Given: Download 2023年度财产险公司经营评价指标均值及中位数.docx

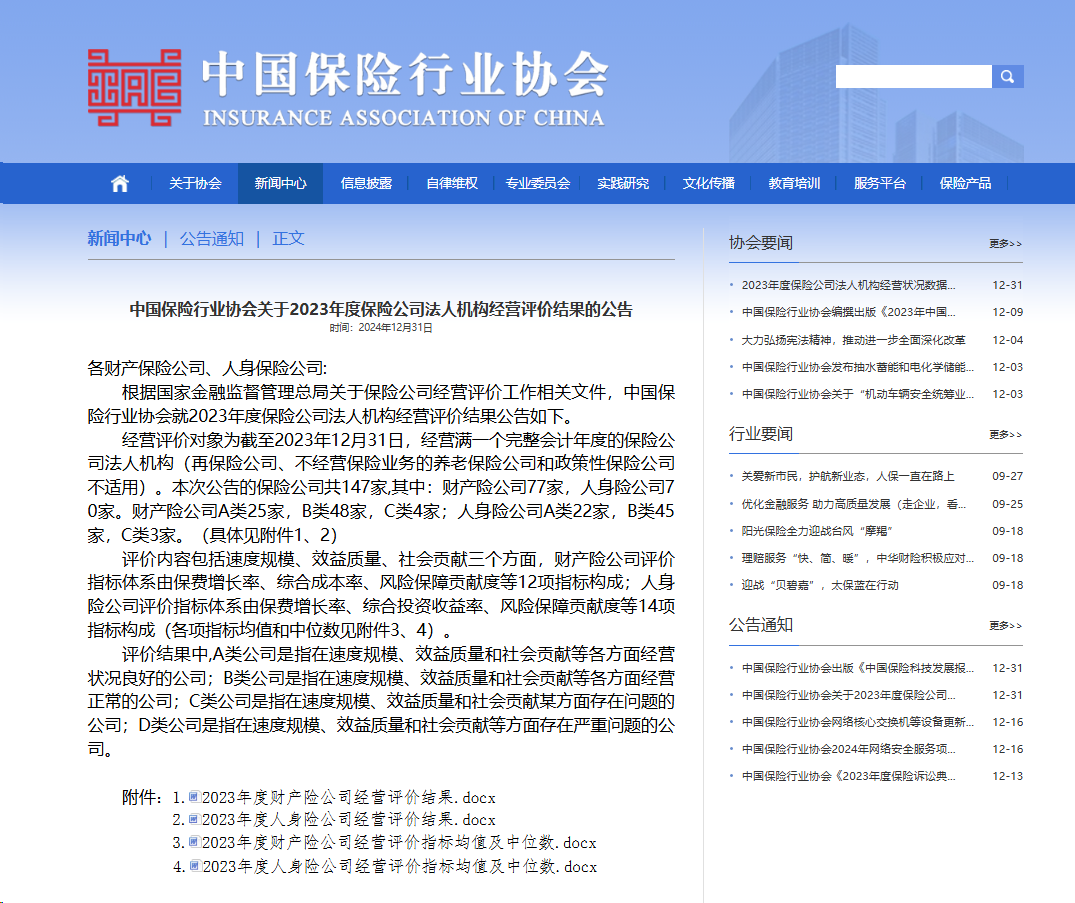Looking at the screenshot, I should 399,843.
